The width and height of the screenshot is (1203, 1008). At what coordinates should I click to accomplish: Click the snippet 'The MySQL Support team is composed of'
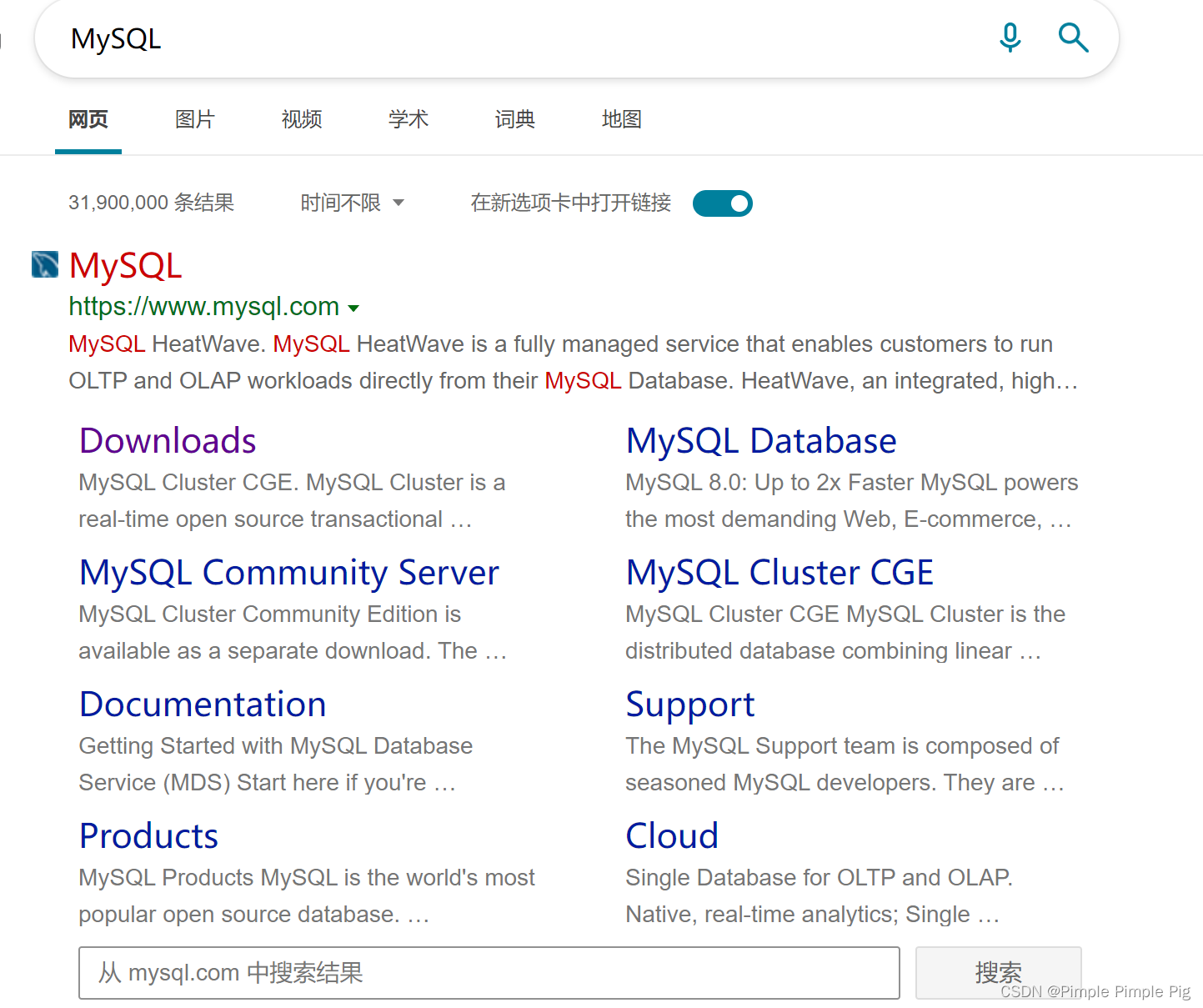[842, 746]
